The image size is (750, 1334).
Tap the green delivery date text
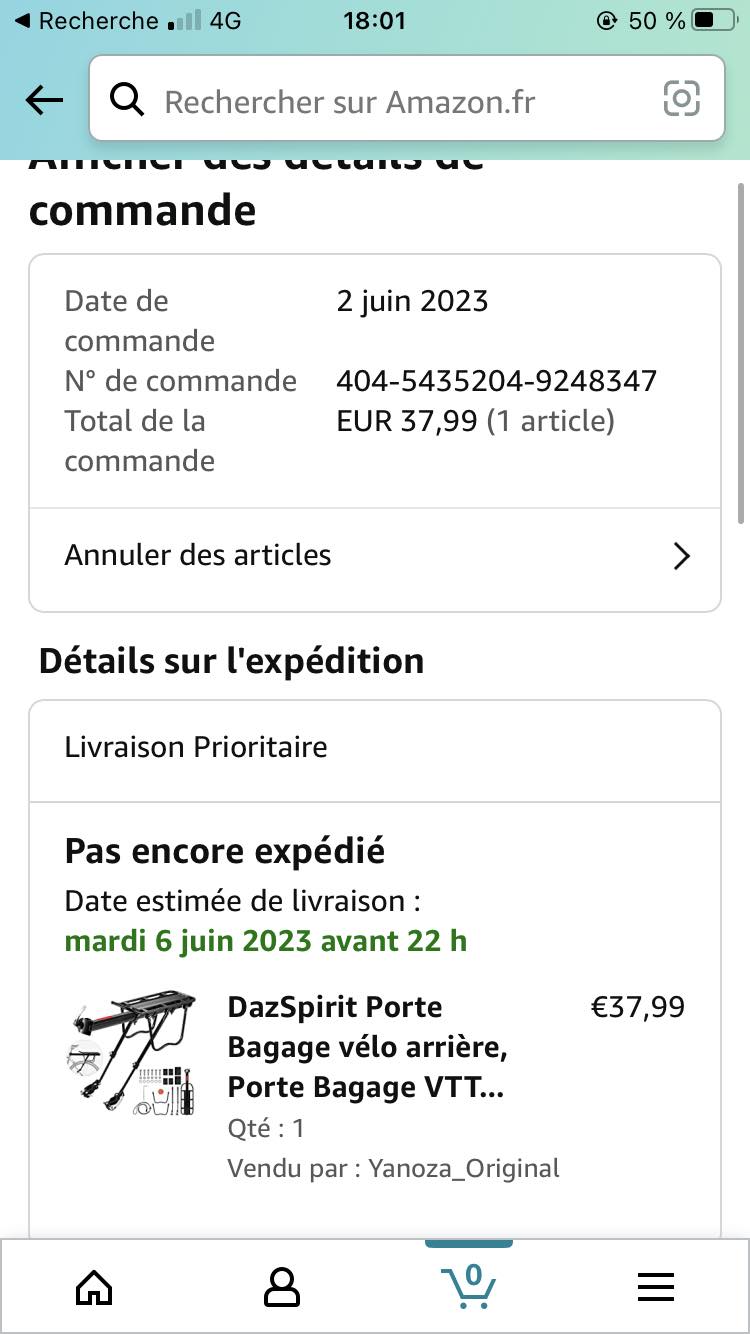(266, 941)
